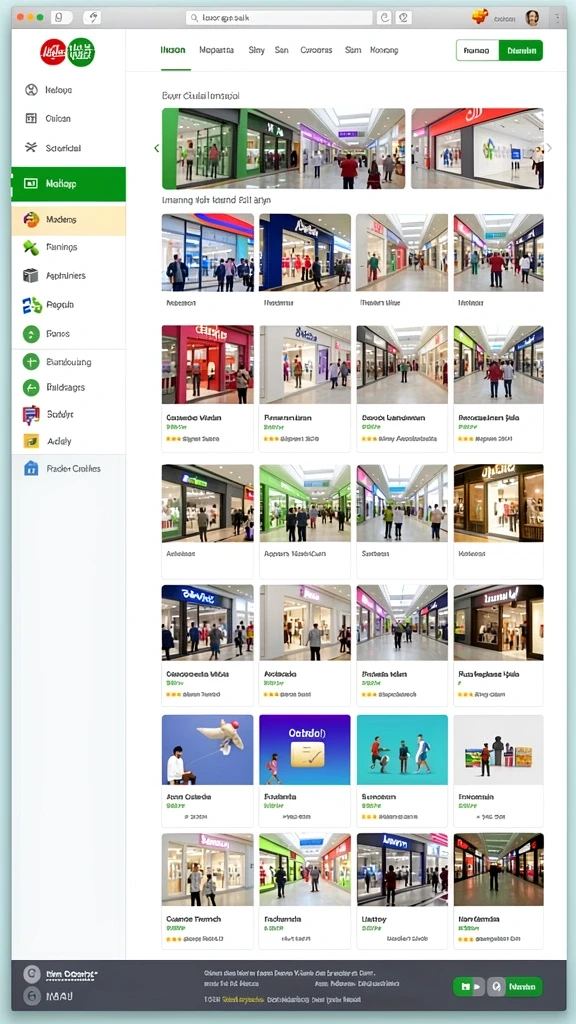The height and width of the screenshot is (1024, 576).
Task: Click the green pin icon labeled Fanings
Action: [31, 247]
